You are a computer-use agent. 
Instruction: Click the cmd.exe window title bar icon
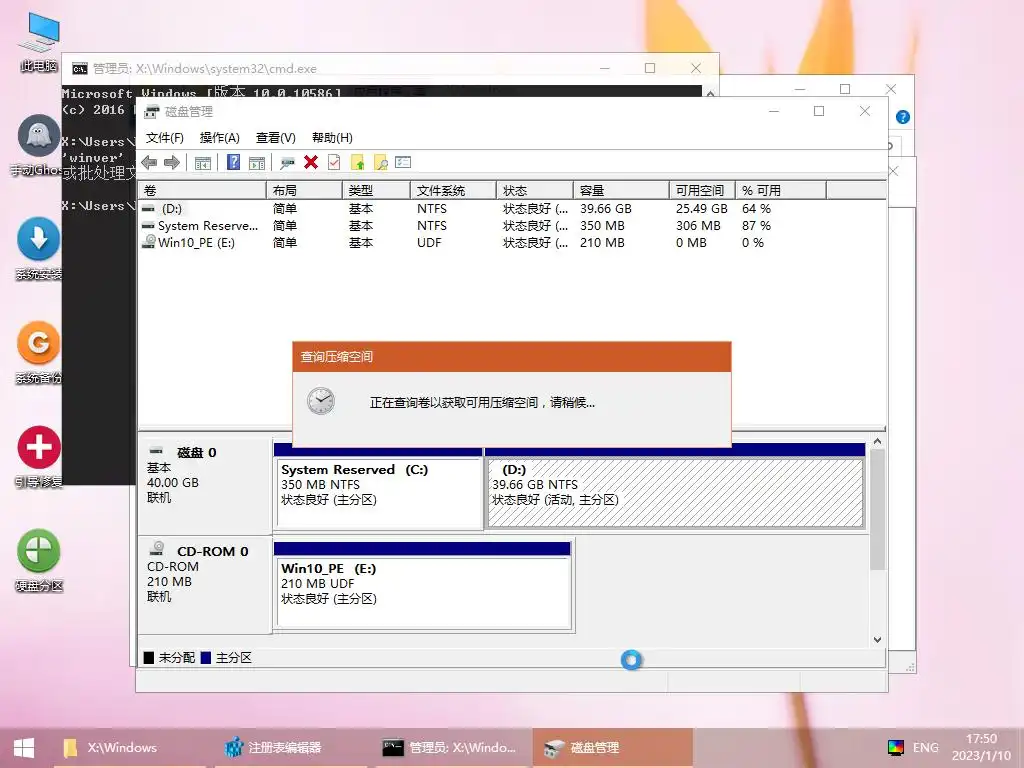80,69
